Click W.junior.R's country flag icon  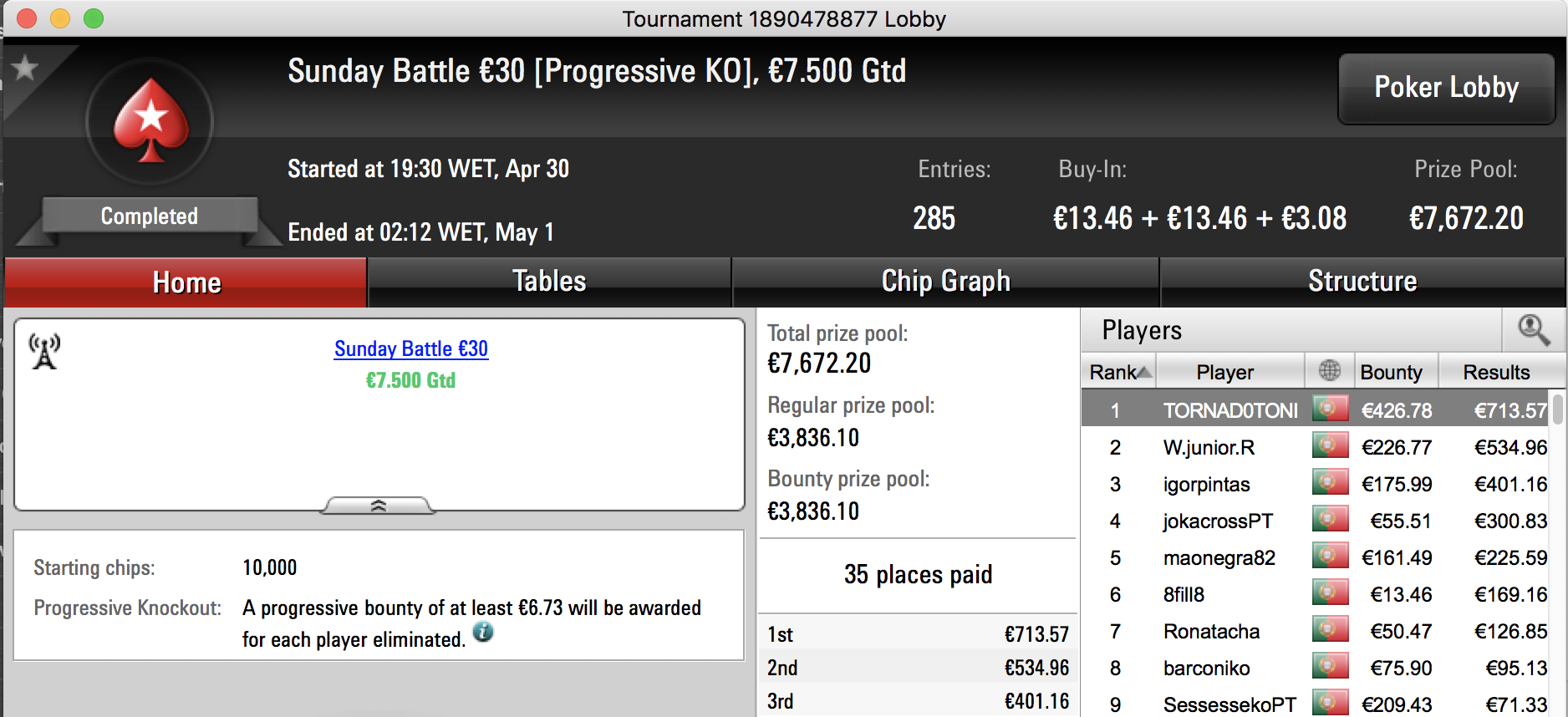point(1330,445)
